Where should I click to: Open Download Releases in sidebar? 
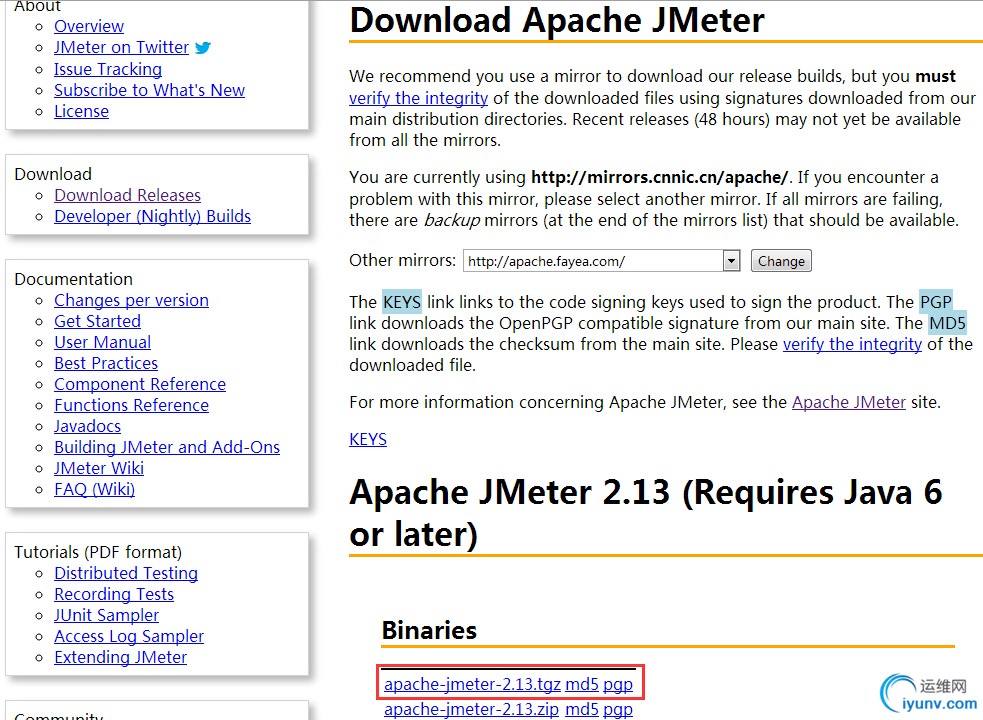[127, 195]
